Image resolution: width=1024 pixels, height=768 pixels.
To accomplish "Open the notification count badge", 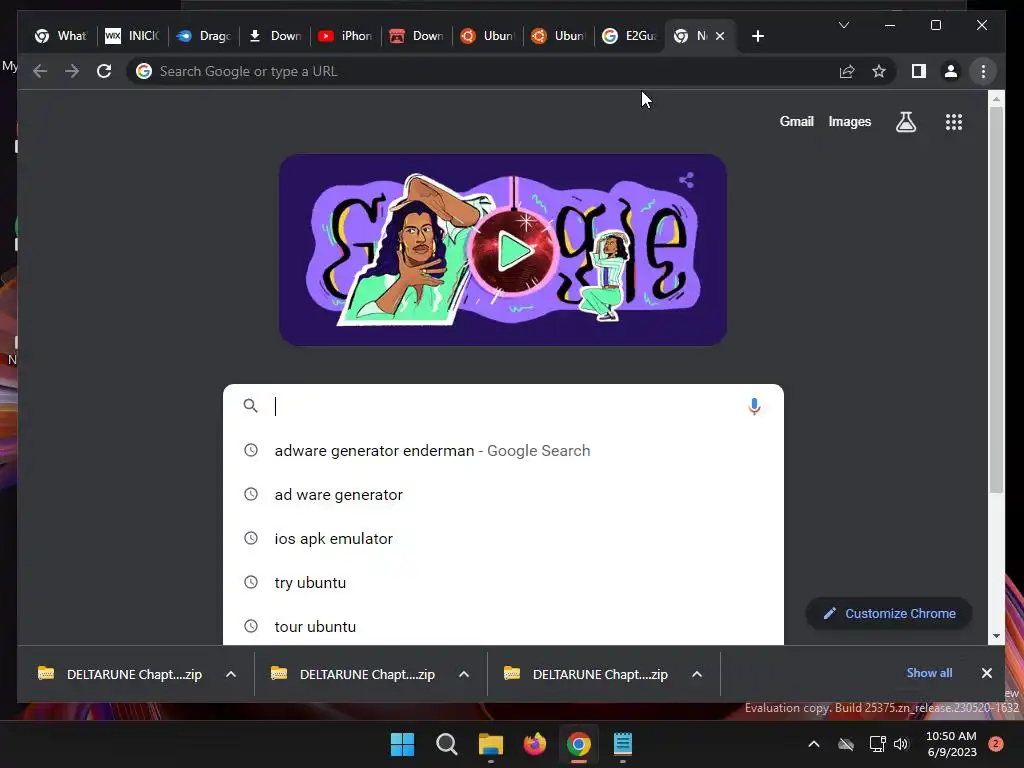I will click(x=996, y=744).
